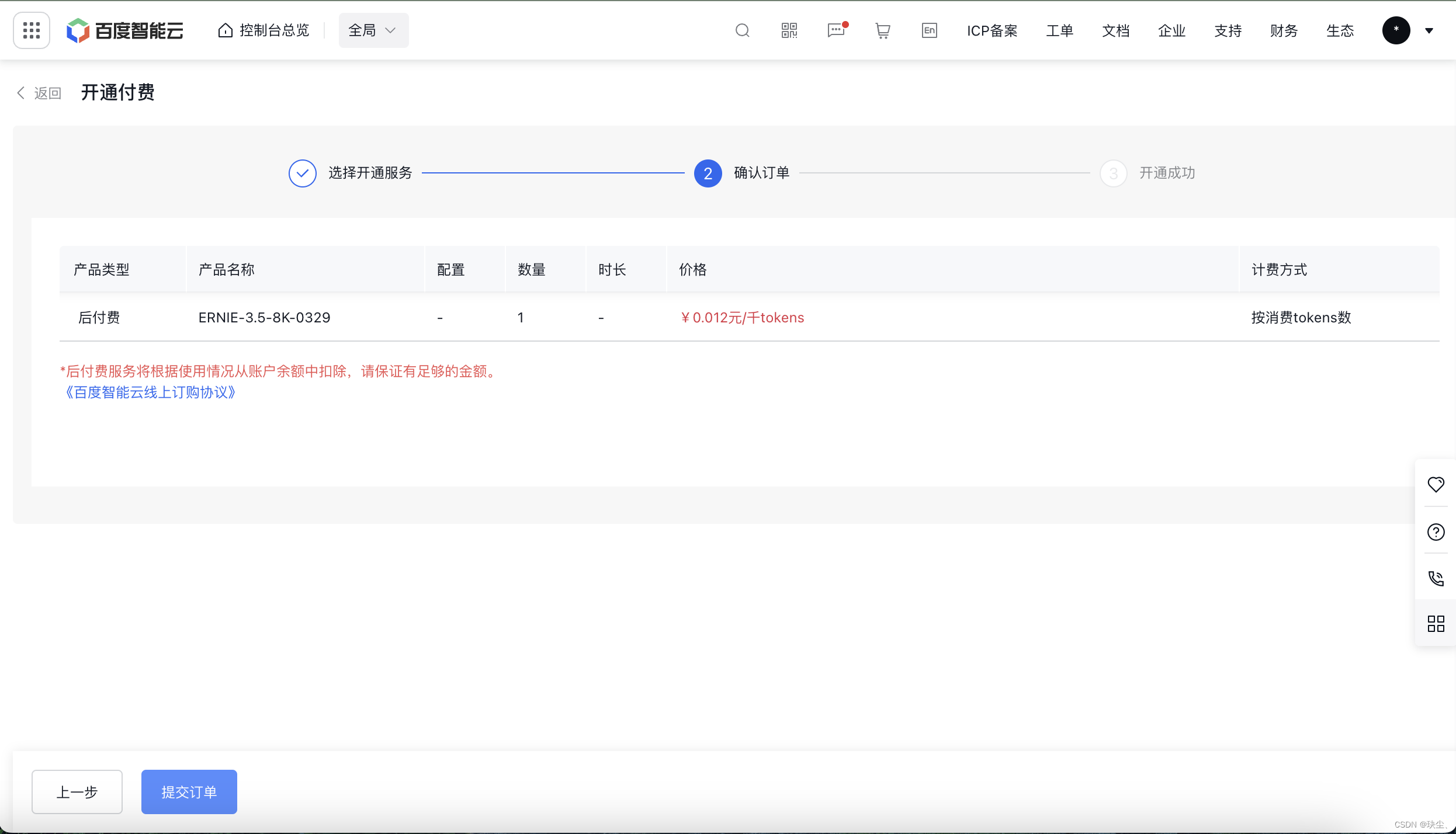Open the messages icon with red dot

click(837, 30)
